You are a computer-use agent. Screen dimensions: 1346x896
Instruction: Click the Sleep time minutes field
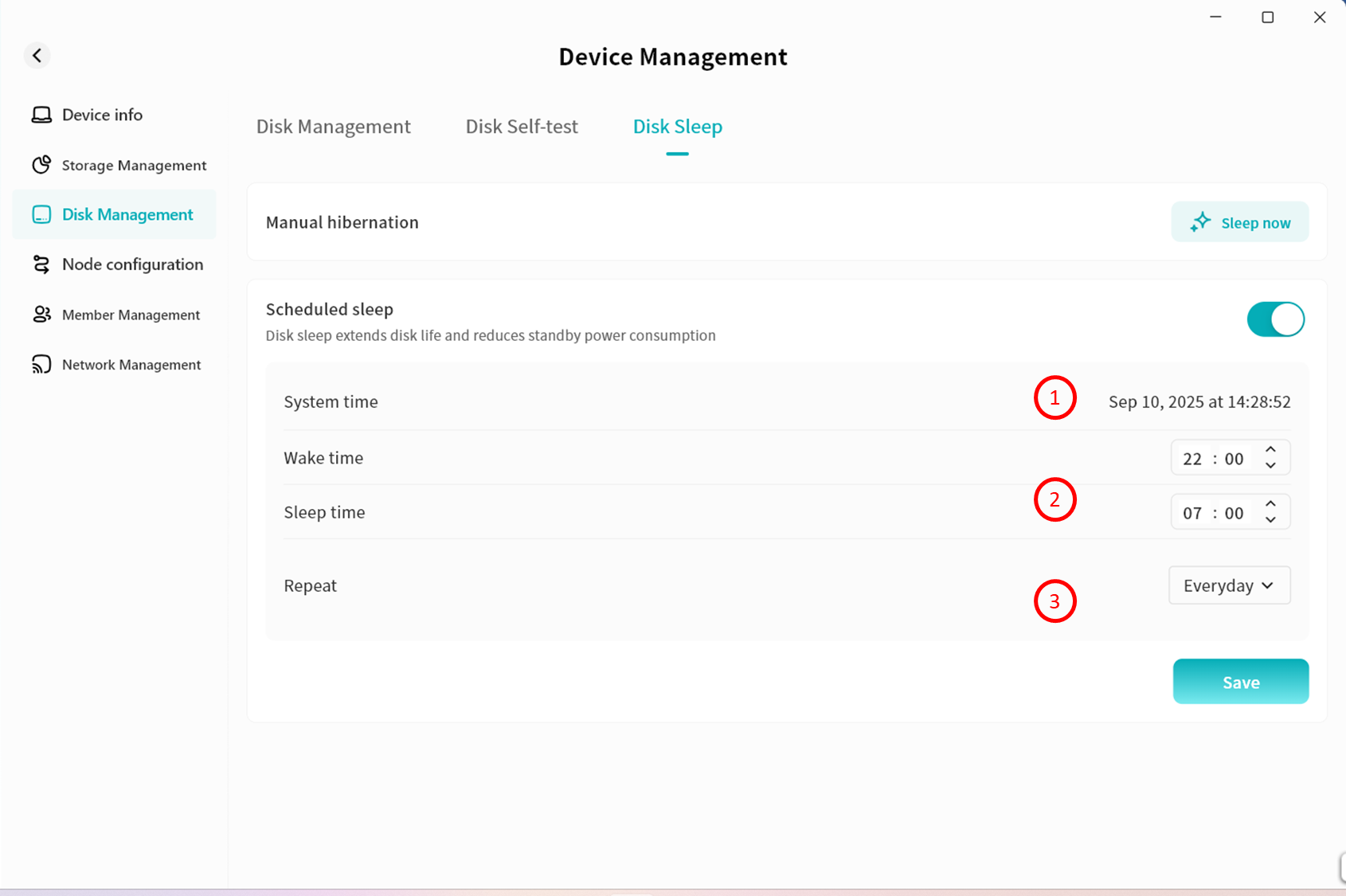[x=1234, y=513]
